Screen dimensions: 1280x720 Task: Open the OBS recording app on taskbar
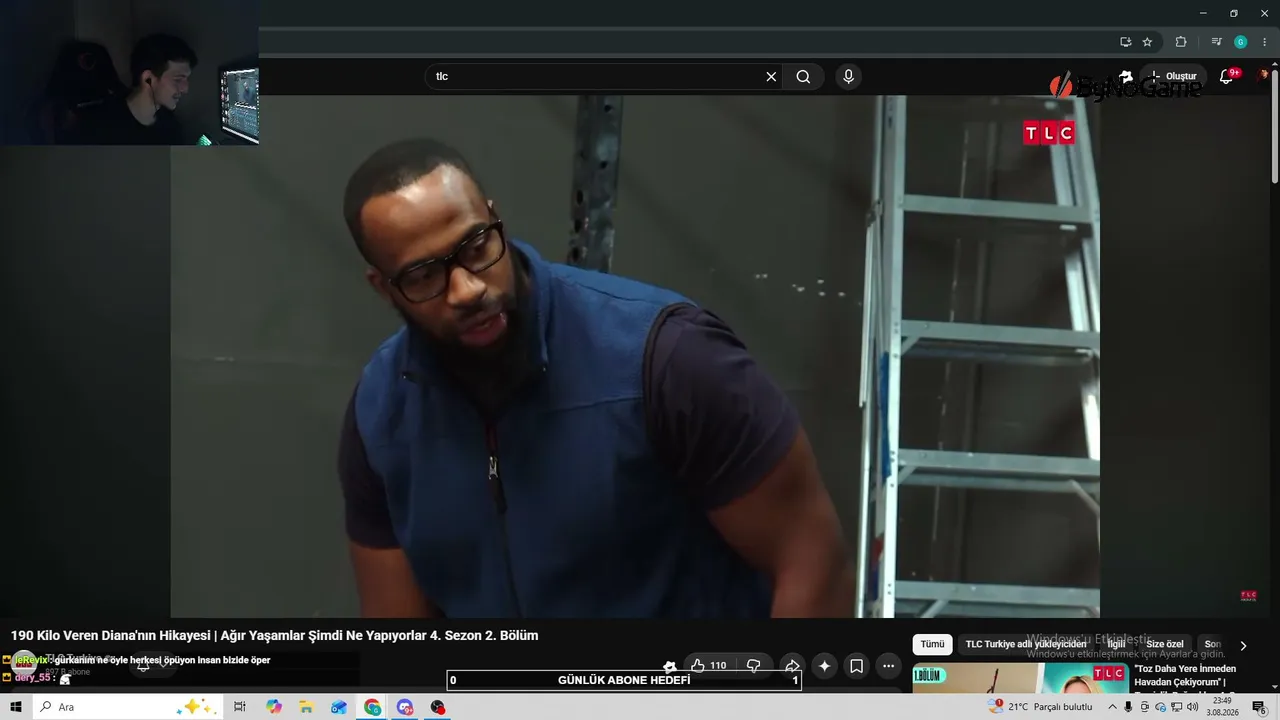437,707
